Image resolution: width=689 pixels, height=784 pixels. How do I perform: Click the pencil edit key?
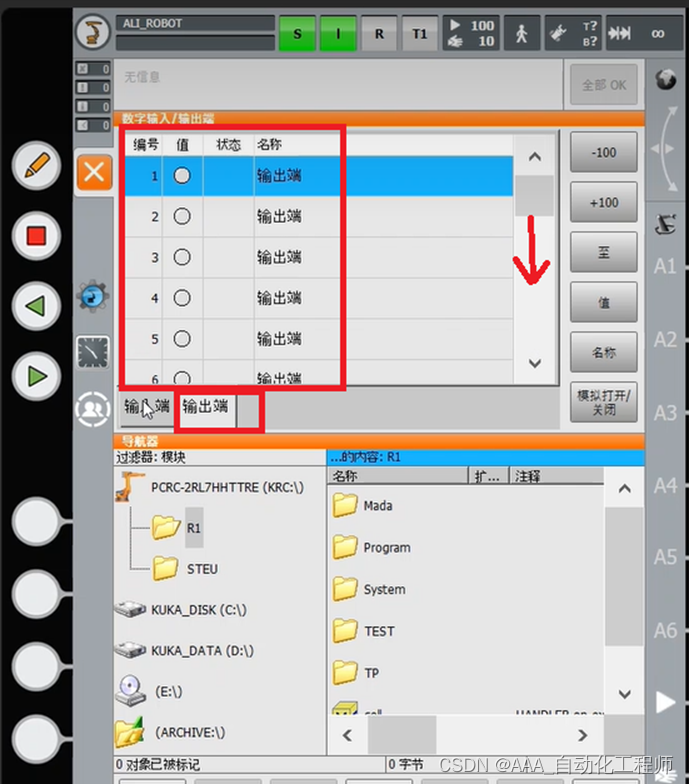tap(36, 166)
